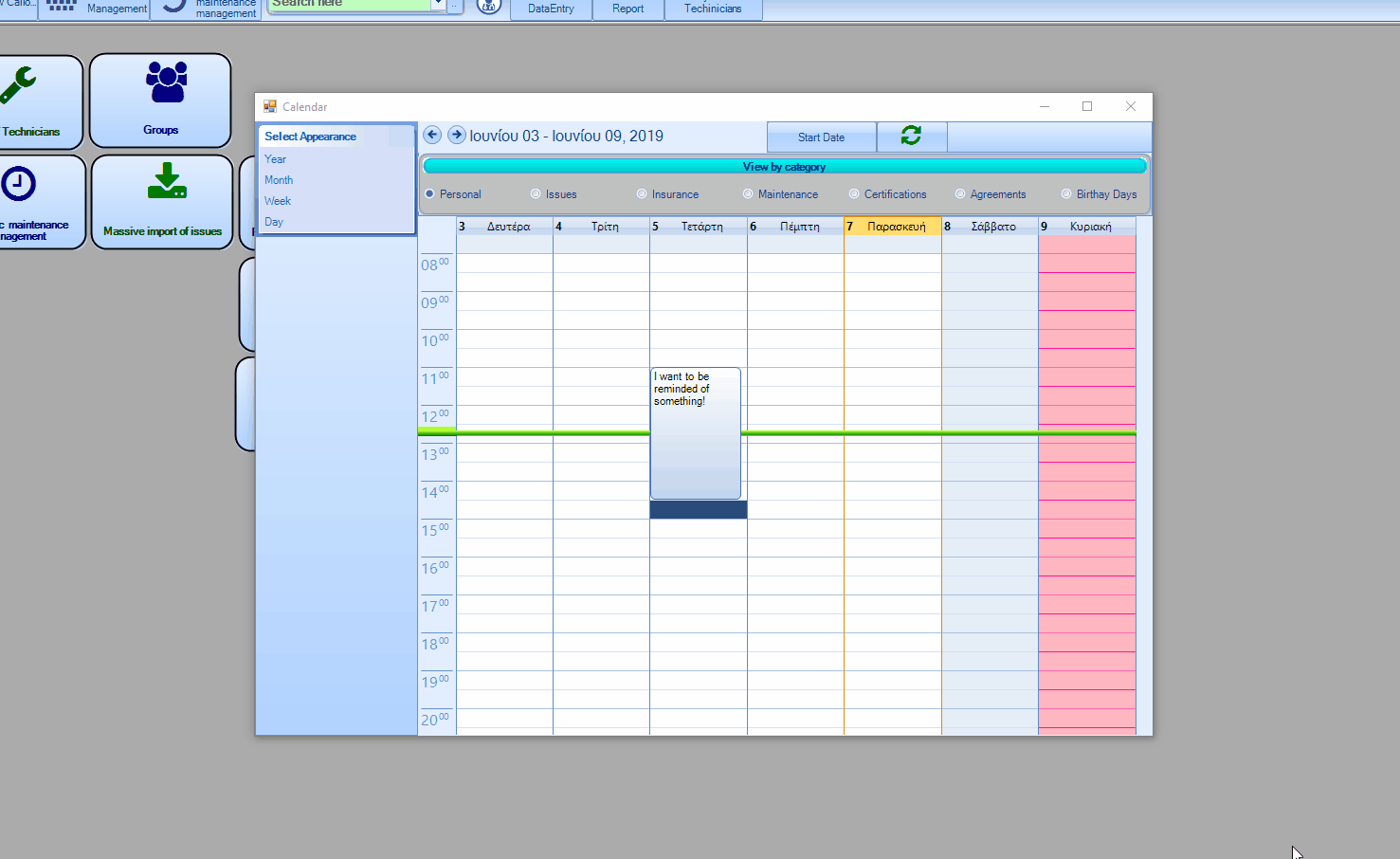
Task: Click the View by category cyan bar
Action: (784, 167)
